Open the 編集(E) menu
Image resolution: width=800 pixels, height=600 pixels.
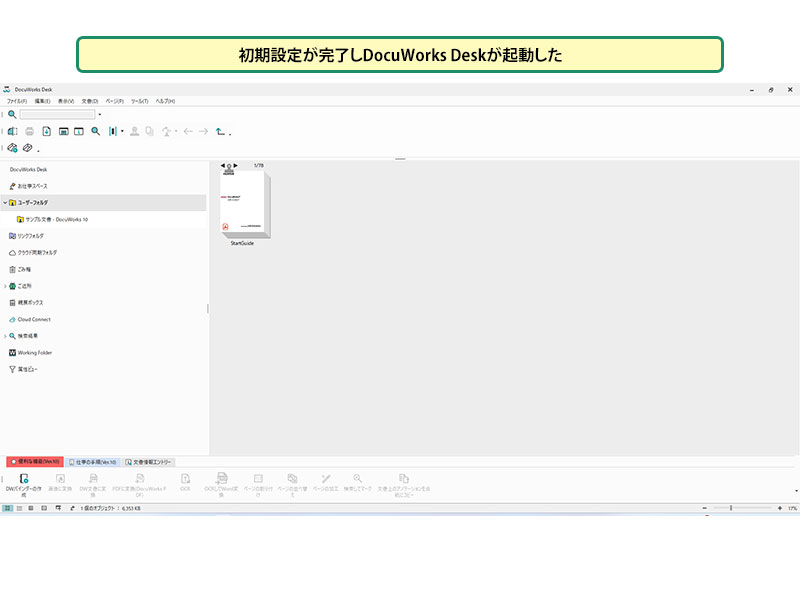tap(42, 101)
